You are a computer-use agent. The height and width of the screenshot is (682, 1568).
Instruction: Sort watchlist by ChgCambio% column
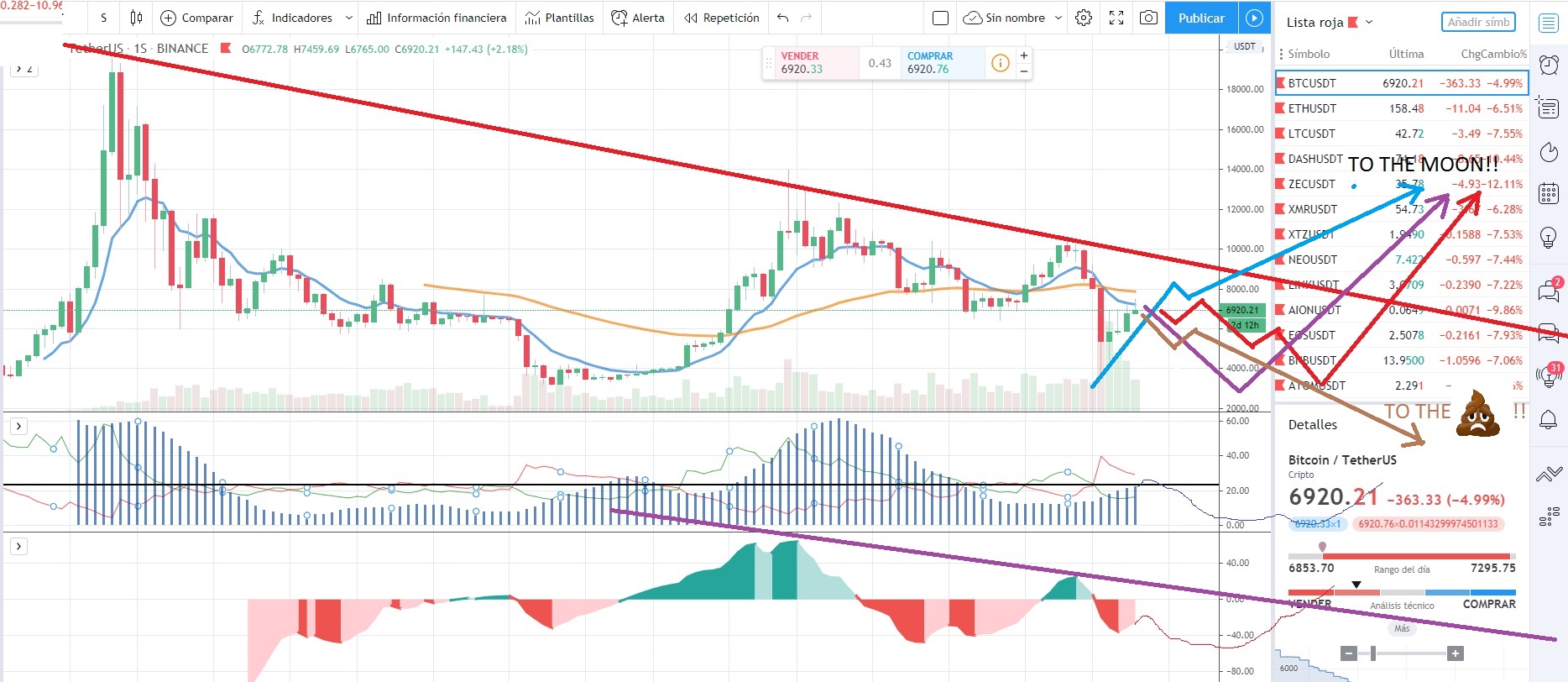point(1494,54)
